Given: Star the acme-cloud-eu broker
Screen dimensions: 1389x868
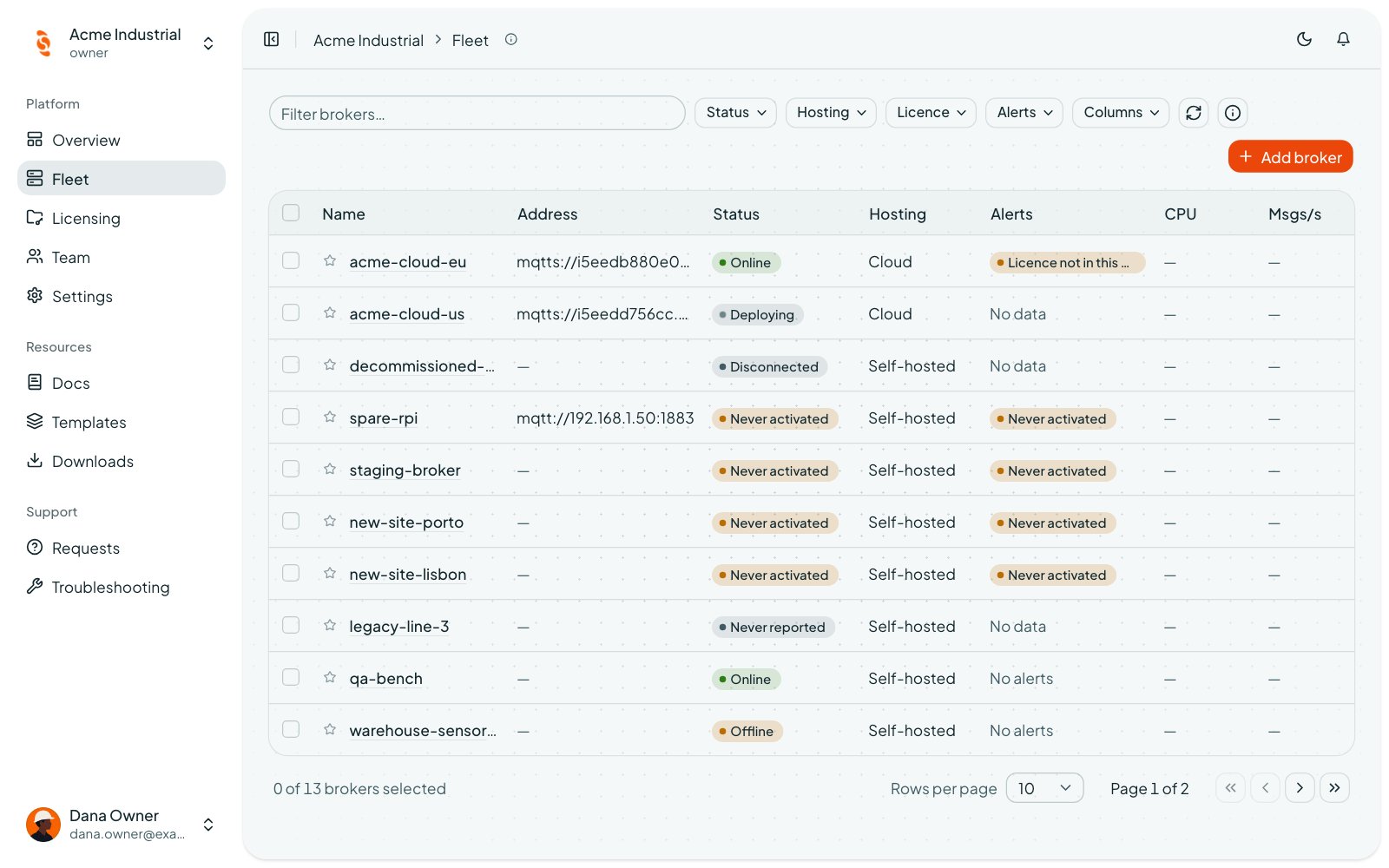Looking at the screenshot, I should [x=330, y=260].
